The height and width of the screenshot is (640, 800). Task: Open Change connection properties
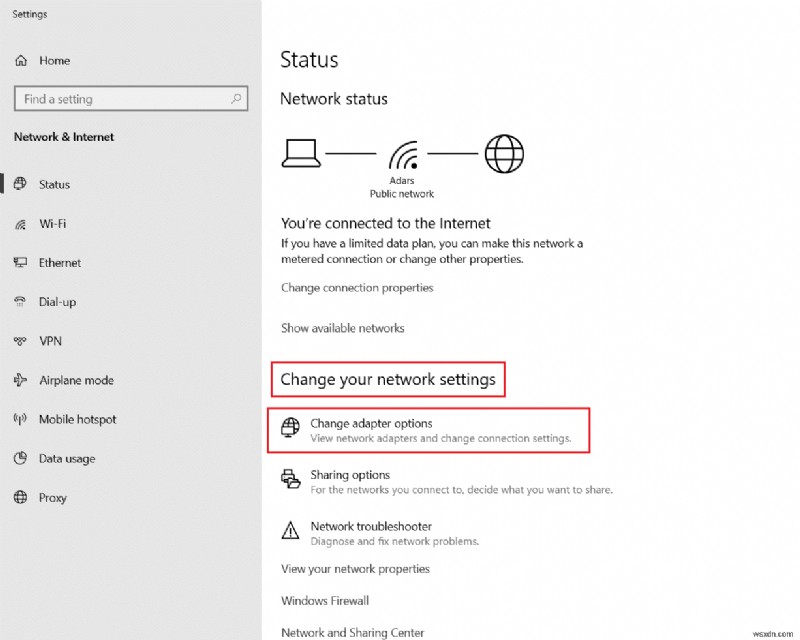357,287
